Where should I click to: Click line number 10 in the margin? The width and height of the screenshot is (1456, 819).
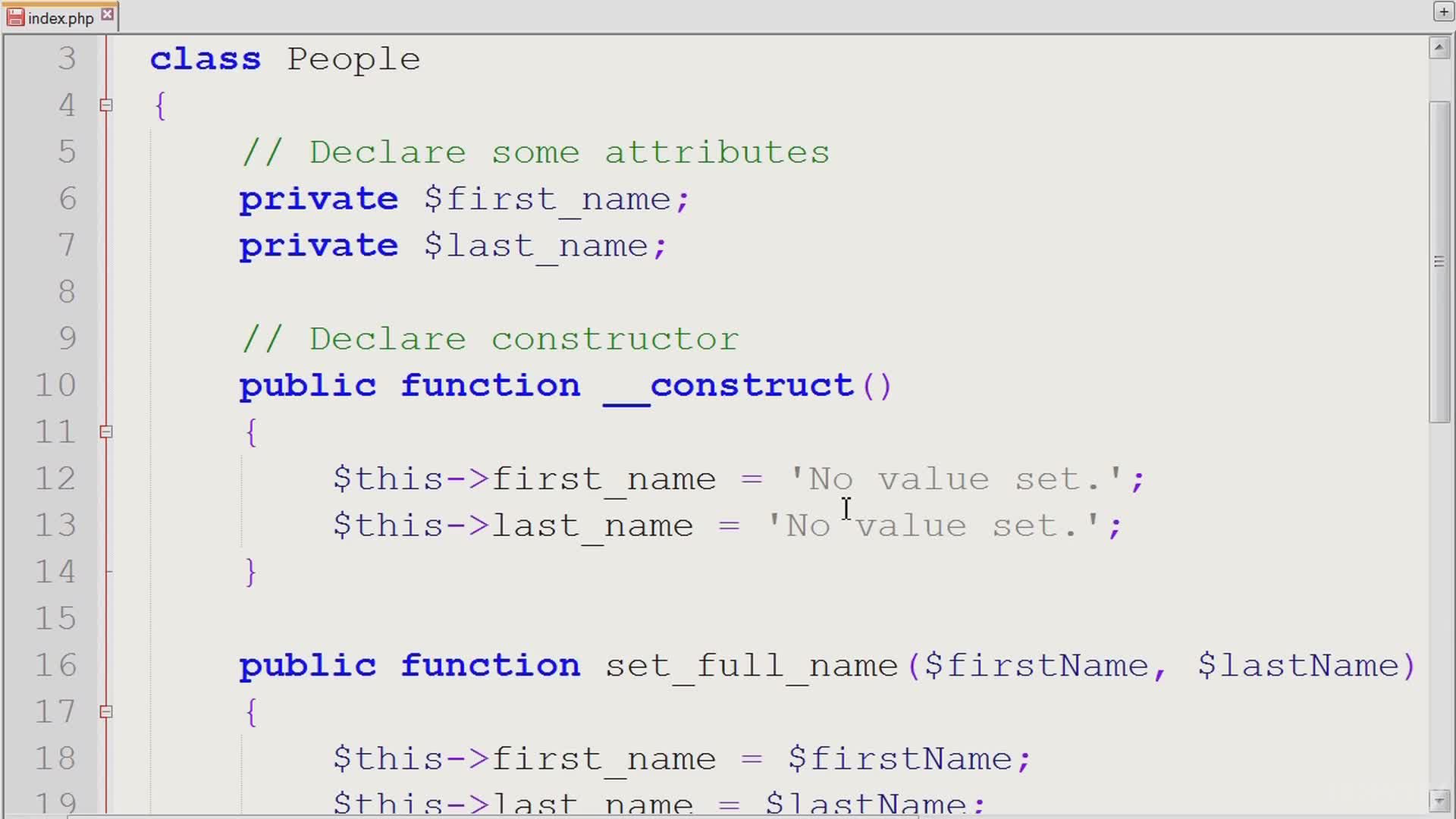click(55, 385)
